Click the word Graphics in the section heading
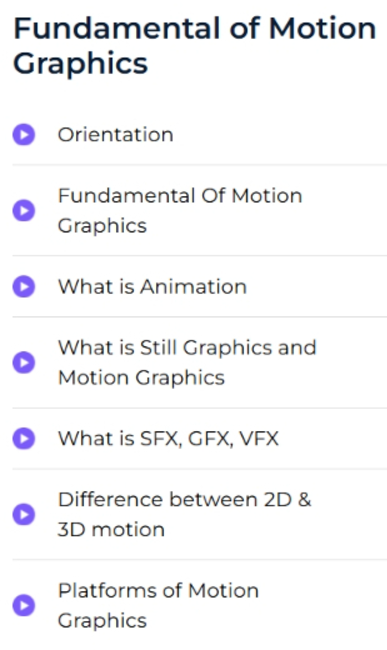This screenshot has height=650, width=387. click(x=80, y=63)
